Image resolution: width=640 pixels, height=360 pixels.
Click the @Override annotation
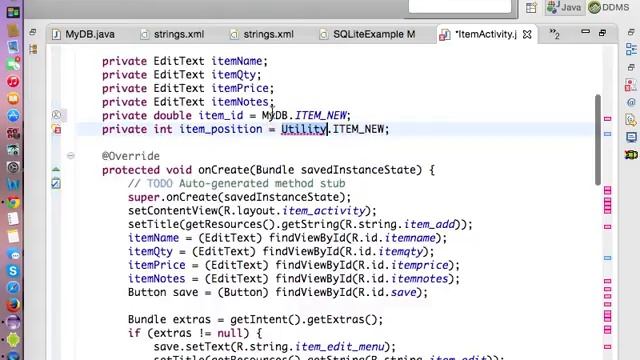(131, 156)
